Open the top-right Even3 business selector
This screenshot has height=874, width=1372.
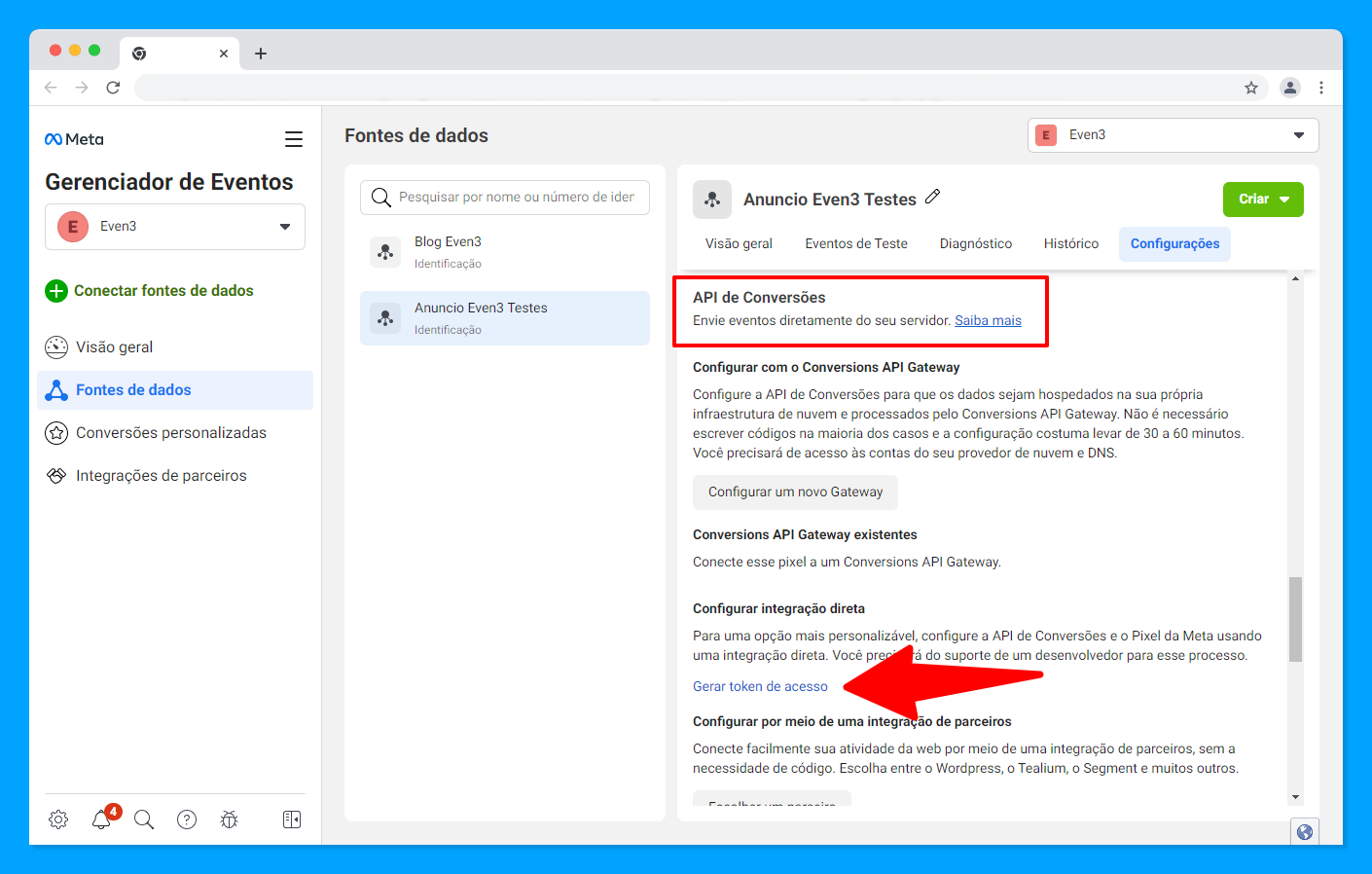[x=1173, y=135]
